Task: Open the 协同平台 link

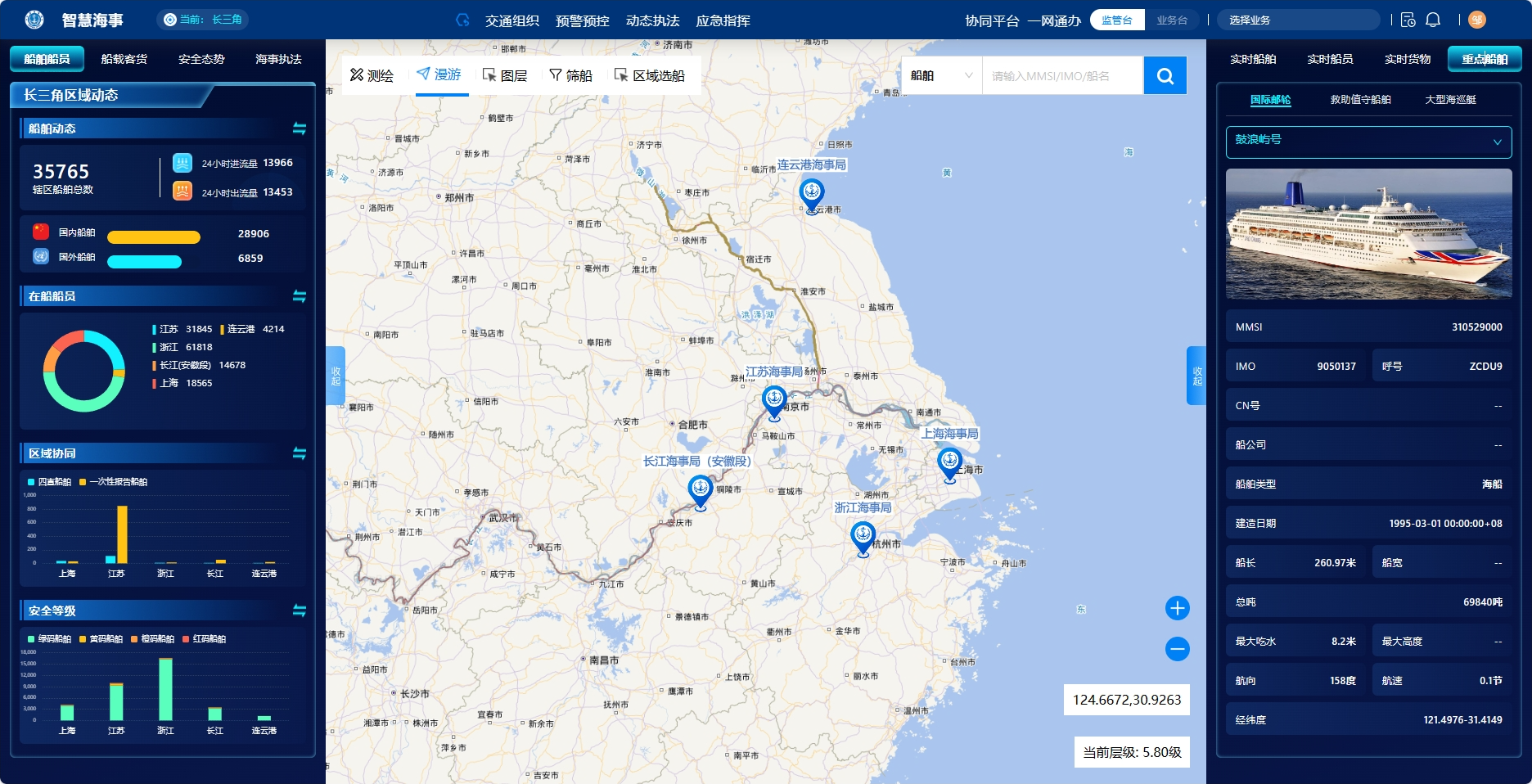Action: 992,20
